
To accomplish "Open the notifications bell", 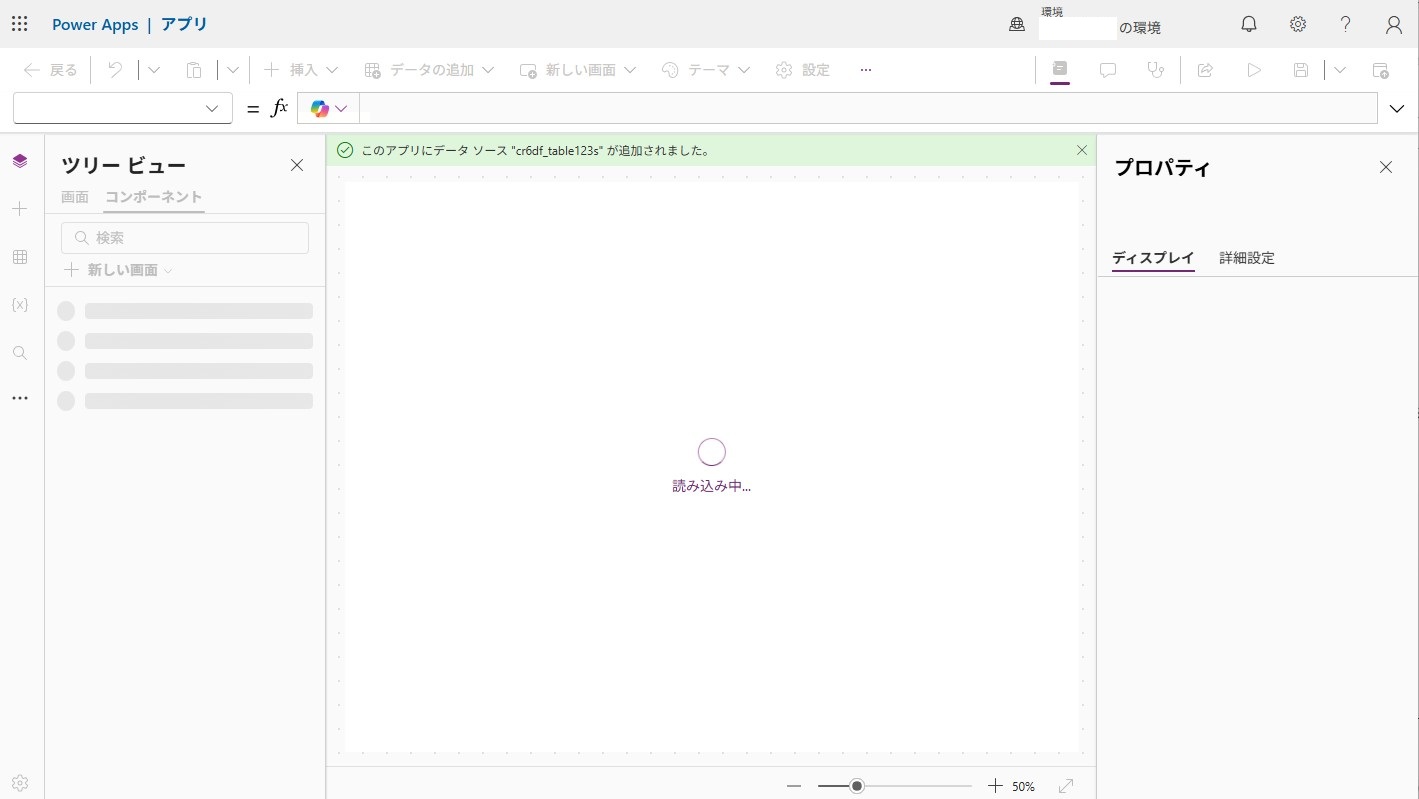I will point(1249,24).
